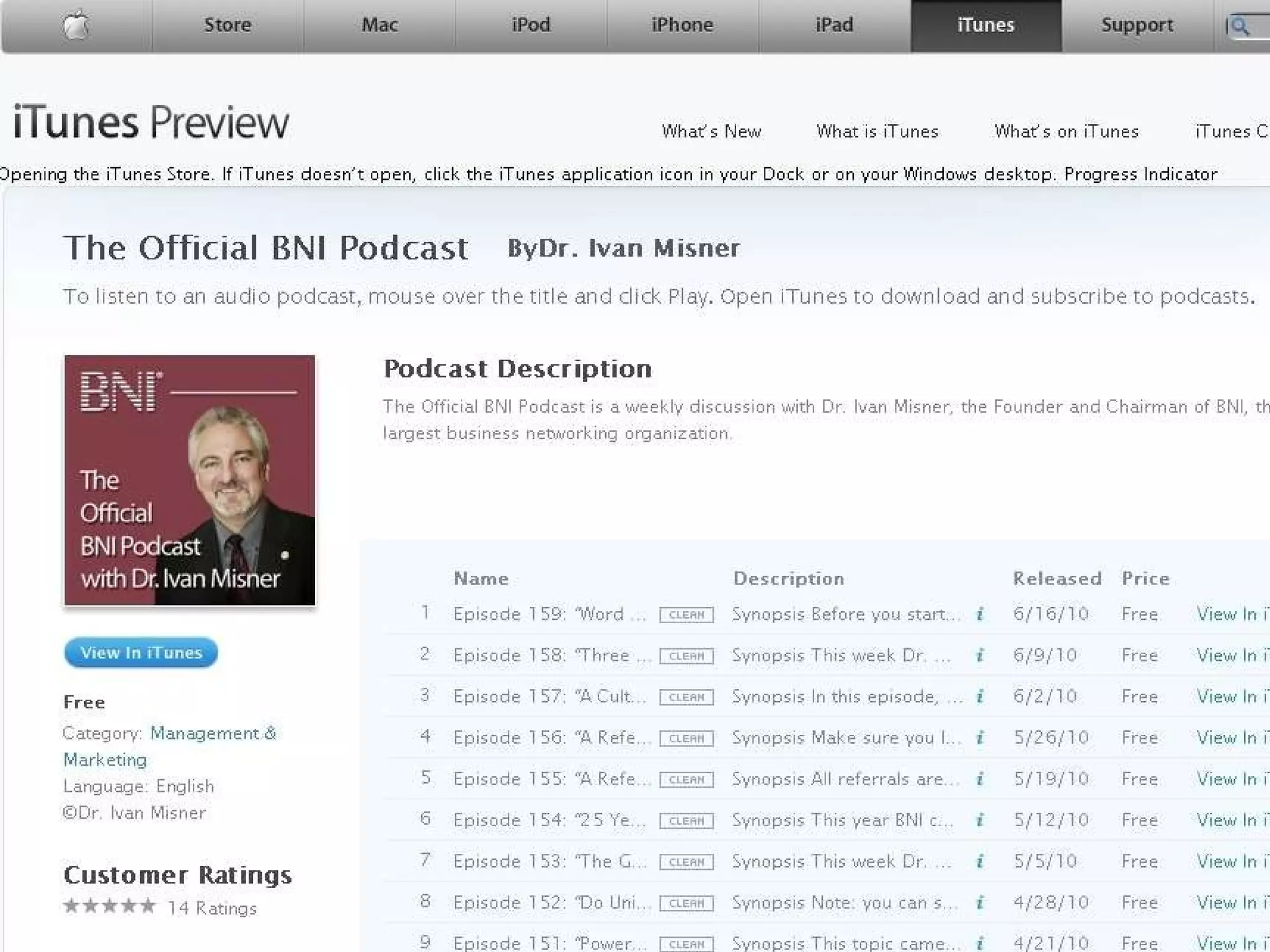
Task: Sort by the Released column header
Action: 1057,579
